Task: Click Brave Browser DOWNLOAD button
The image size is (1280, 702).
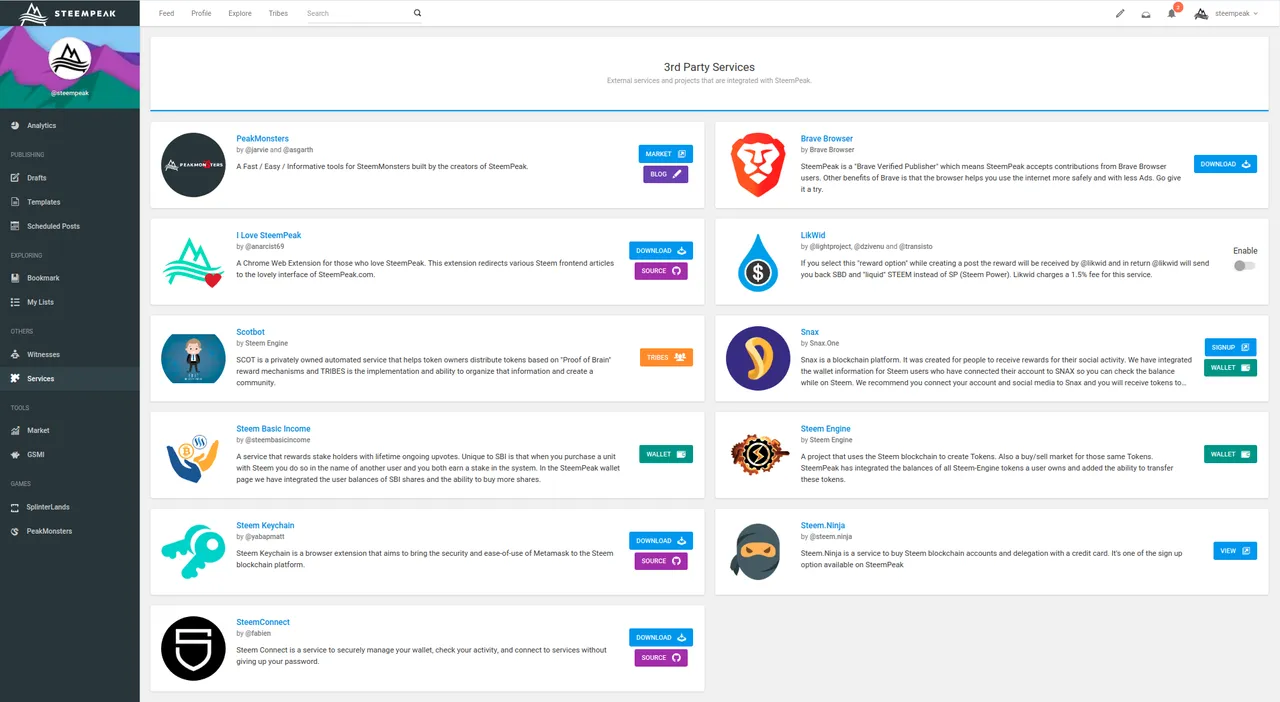Action: 1225,164
